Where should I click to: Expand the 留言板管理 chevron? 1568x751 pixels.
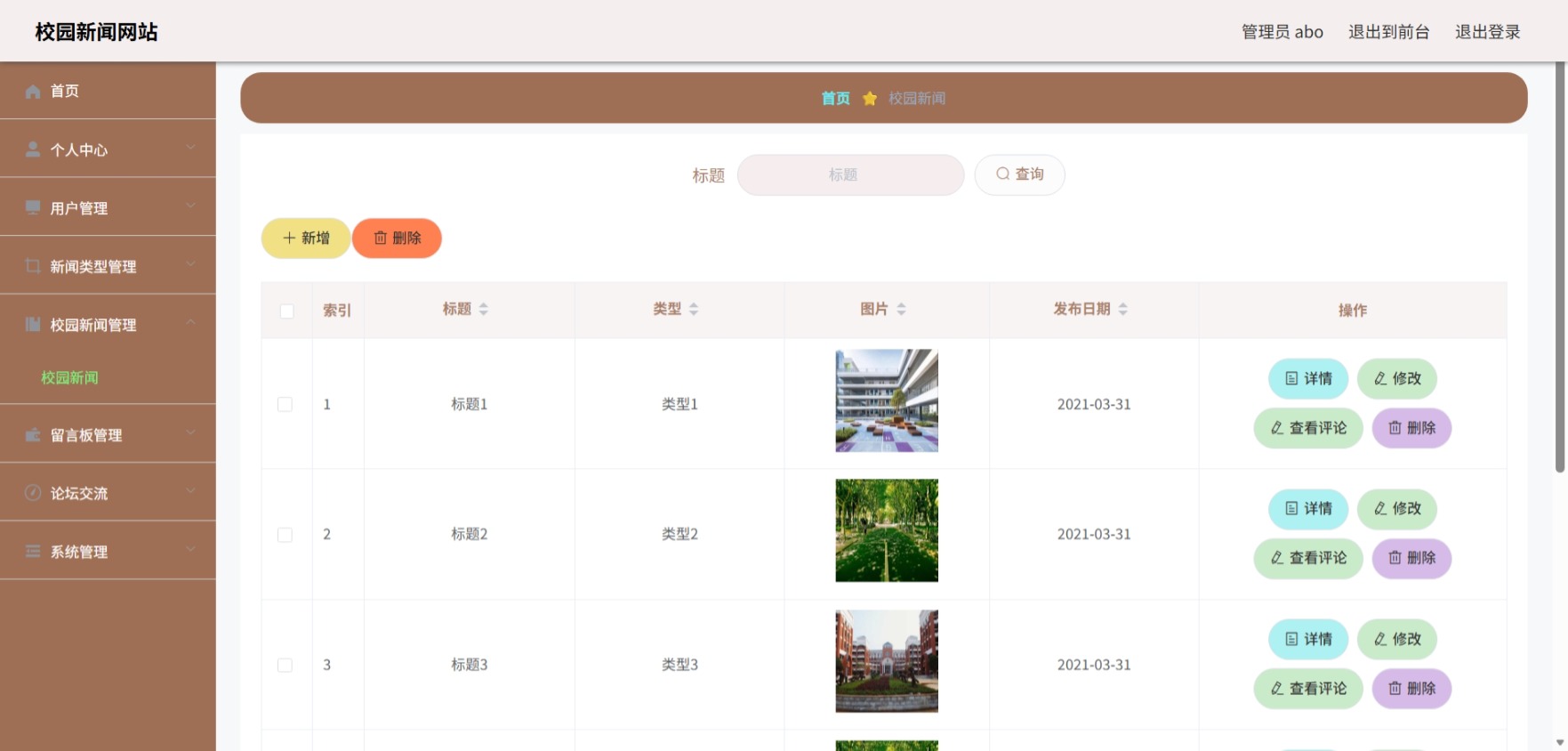[190, 432]
